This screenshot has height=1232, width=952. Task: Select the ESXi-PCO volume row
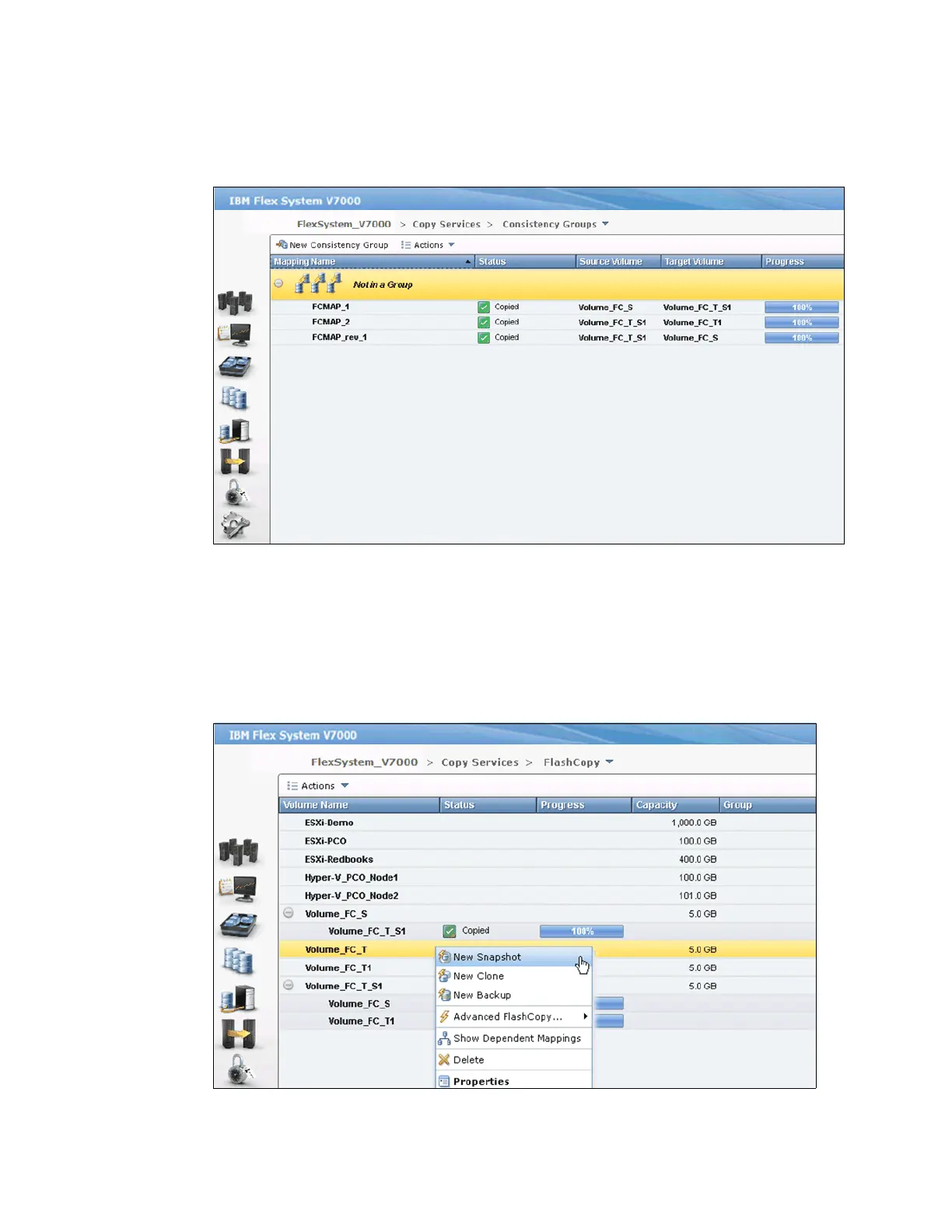pos(548,841)
